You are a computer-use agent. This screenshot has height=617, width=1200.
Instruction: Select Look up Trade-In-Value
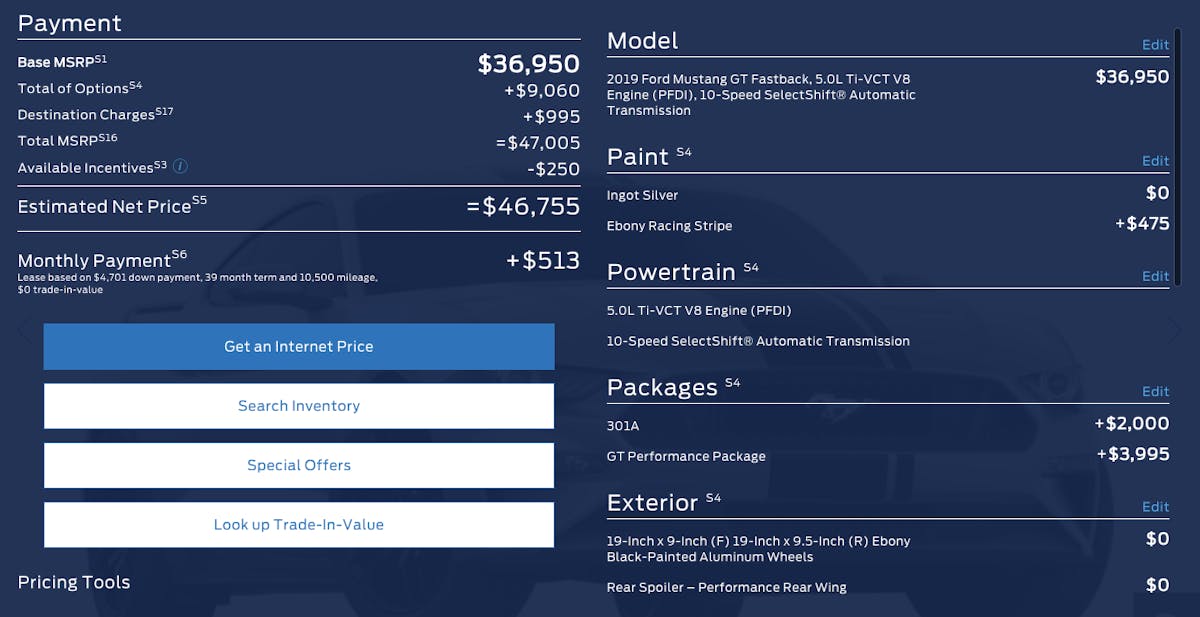298,525
